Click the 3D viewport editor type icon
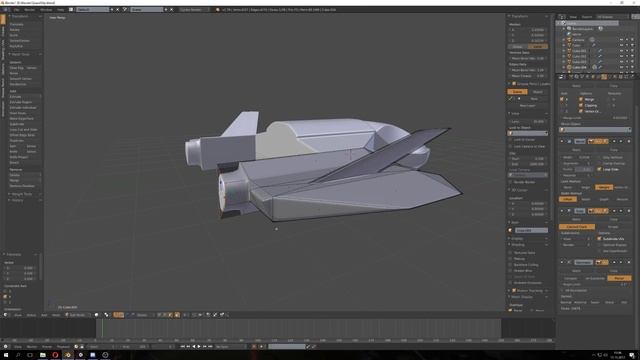This screenshot has width=640, height=360. (5, 315)
